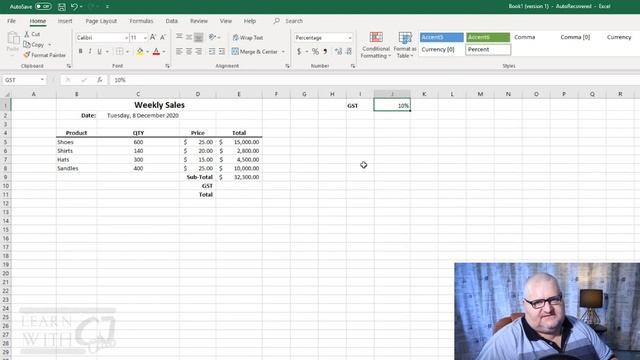Toggle the Bottom Align button

198,37
